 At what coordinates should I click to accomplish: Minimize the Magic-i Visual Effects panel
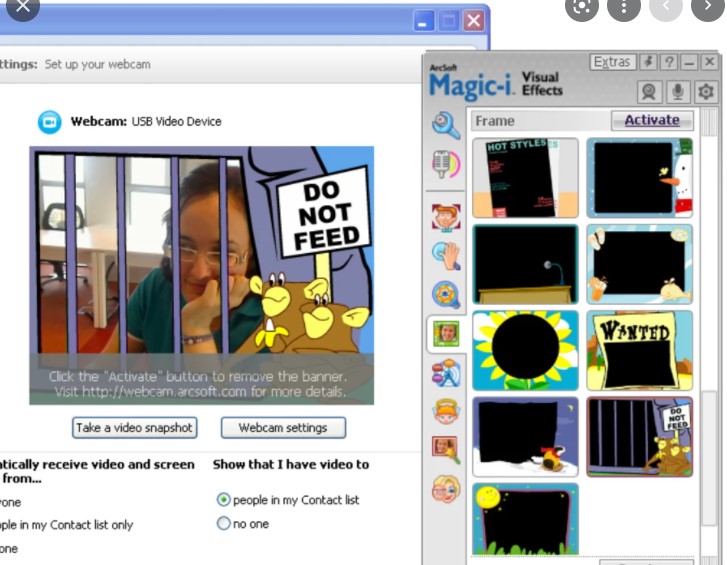coord(689,62)
